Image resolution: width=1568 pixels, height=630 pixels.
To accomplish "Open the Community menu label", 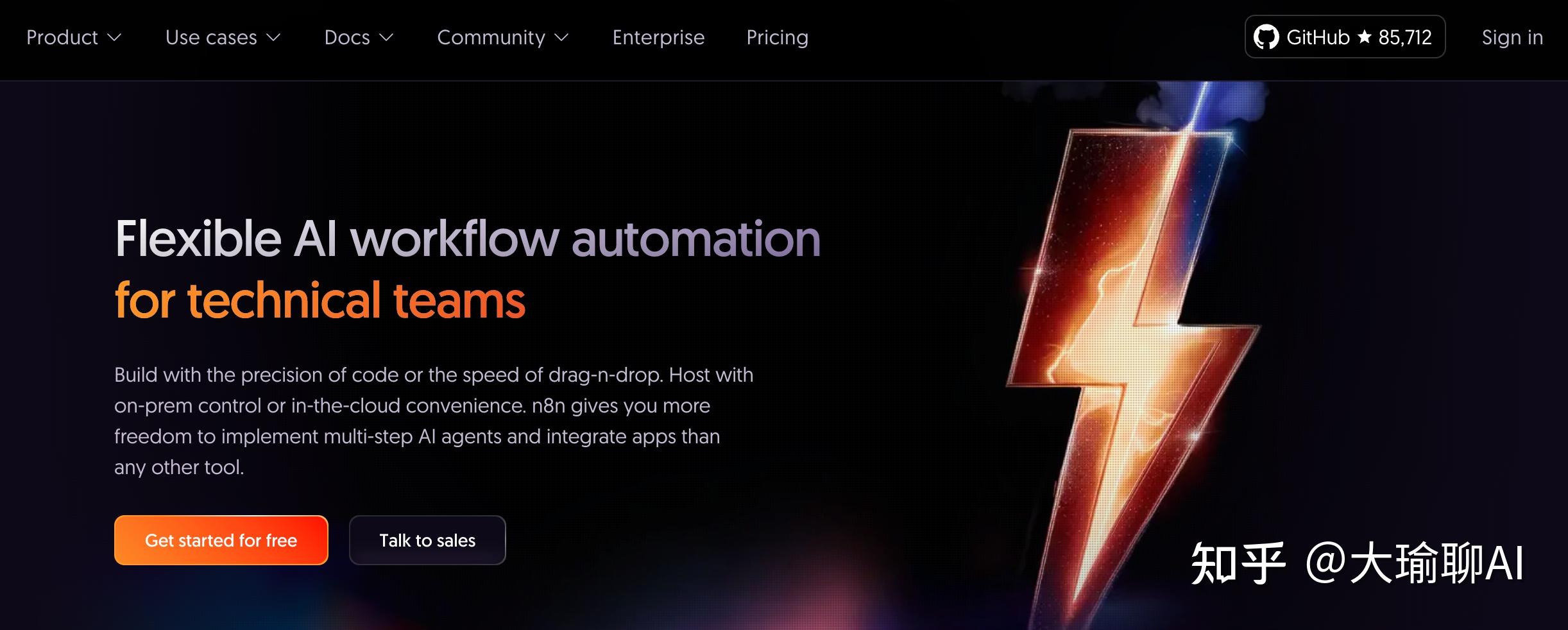I will pyautogui.click(x=491, y=37).
